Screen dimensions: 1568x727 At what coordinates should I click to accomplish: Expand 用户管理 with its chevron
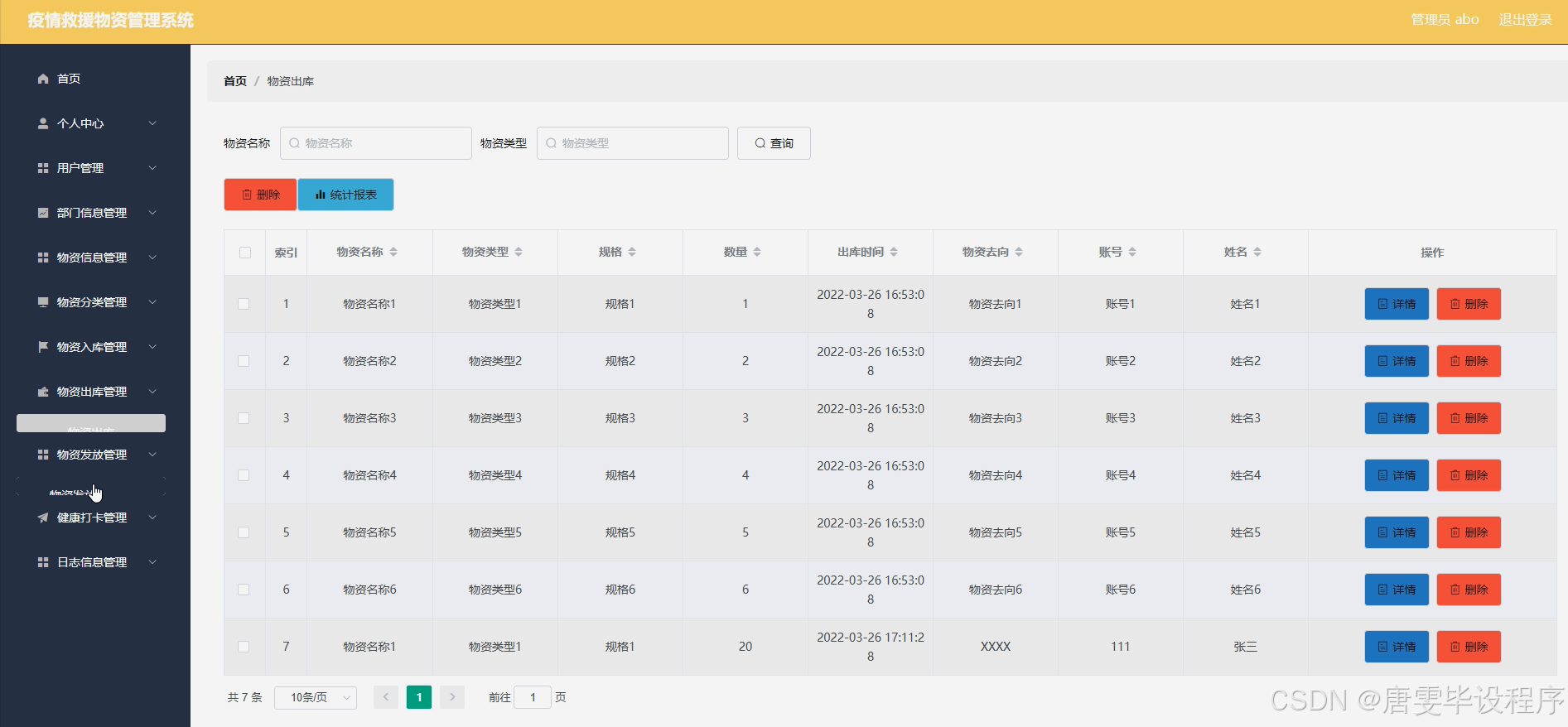(152, 168)
